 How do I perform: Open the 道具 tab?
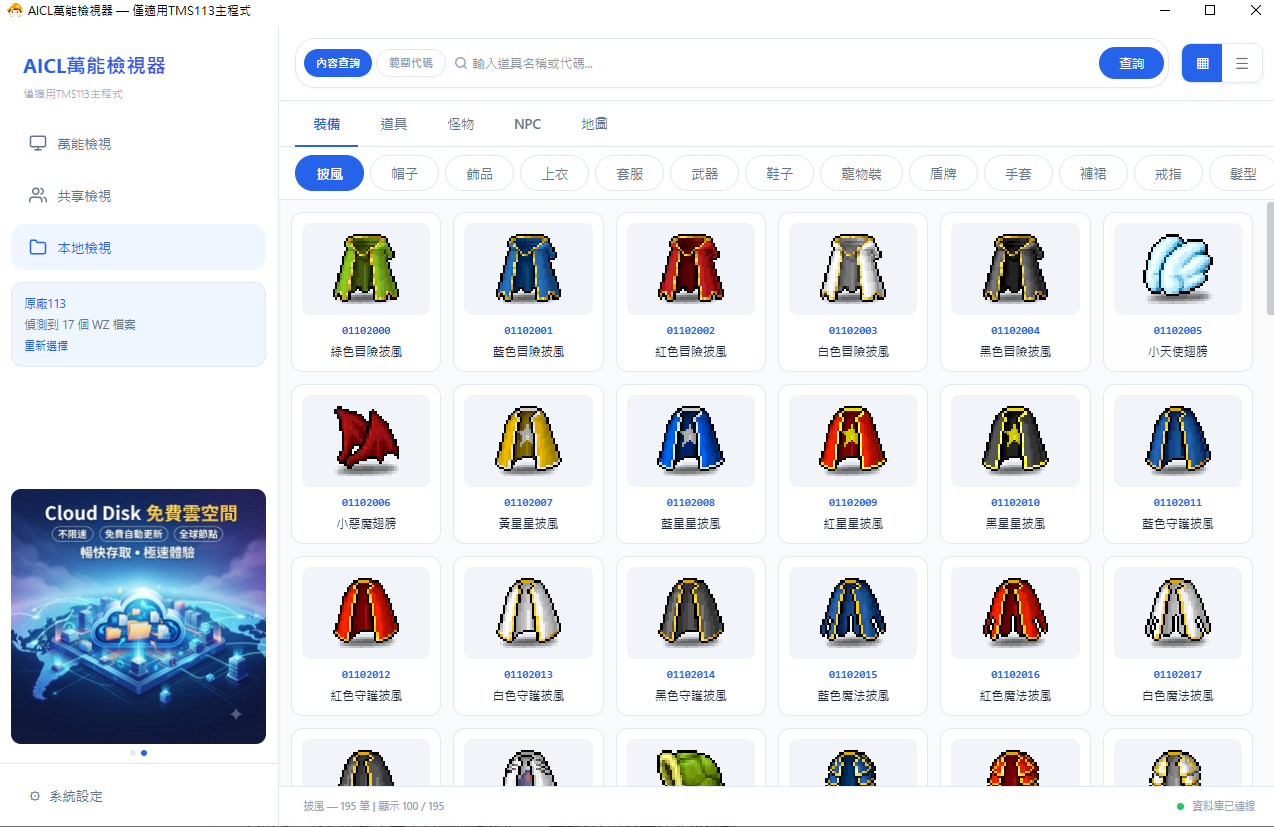tap(394, 124)
